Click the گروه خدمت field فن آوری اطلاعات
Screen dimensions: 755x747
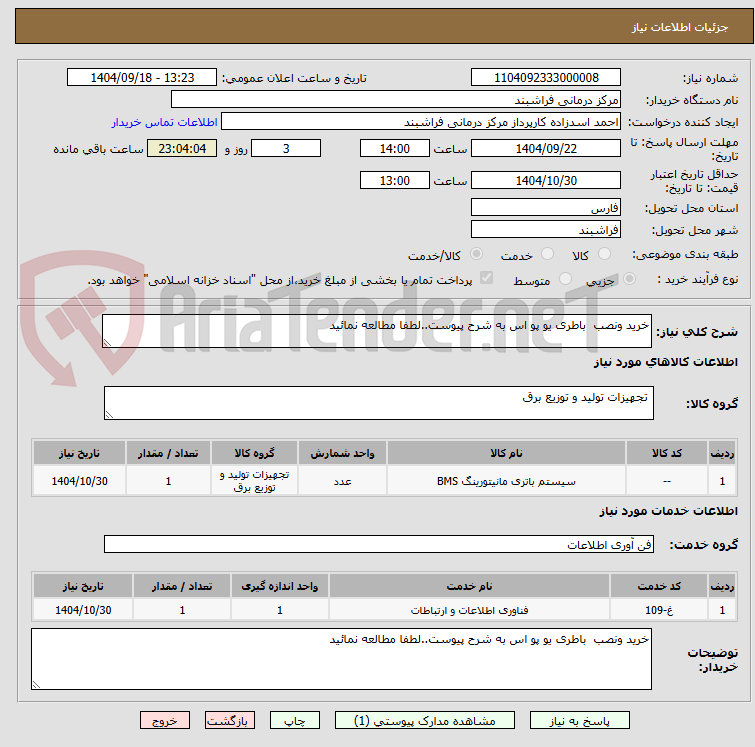378,544
